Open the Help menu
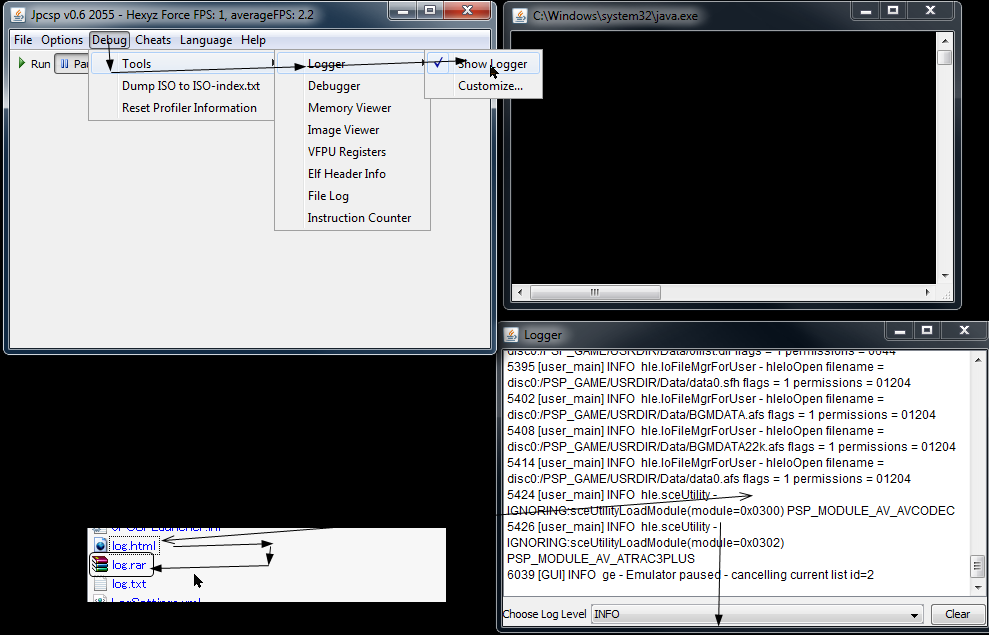The image size is (989, 635). click(253, 40)
